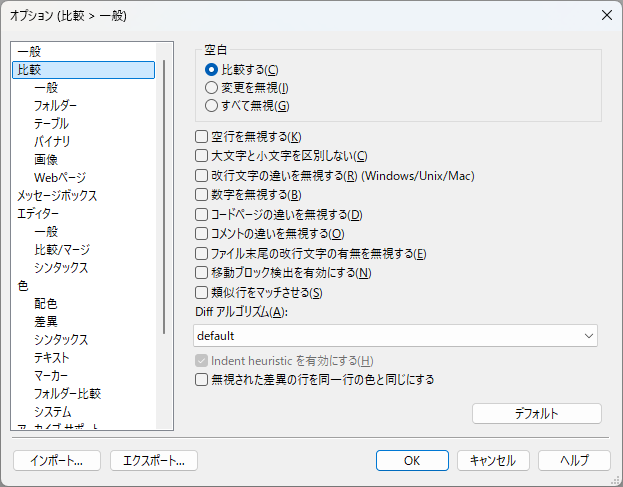Open 配色 color settings page

46,304
